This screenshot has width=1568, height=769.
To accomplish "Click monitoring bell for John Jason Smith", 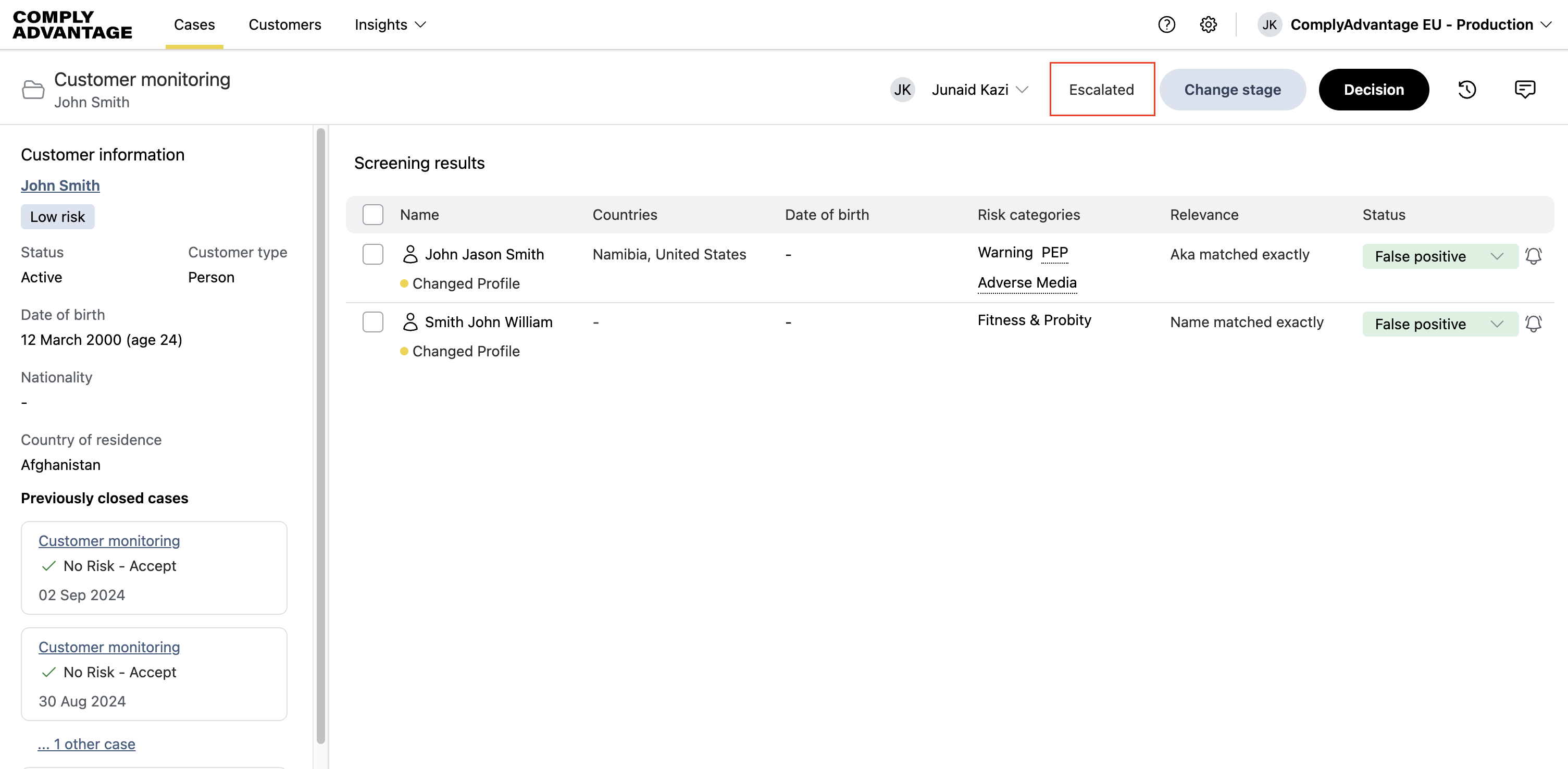I will click(x=1533, y=256).
